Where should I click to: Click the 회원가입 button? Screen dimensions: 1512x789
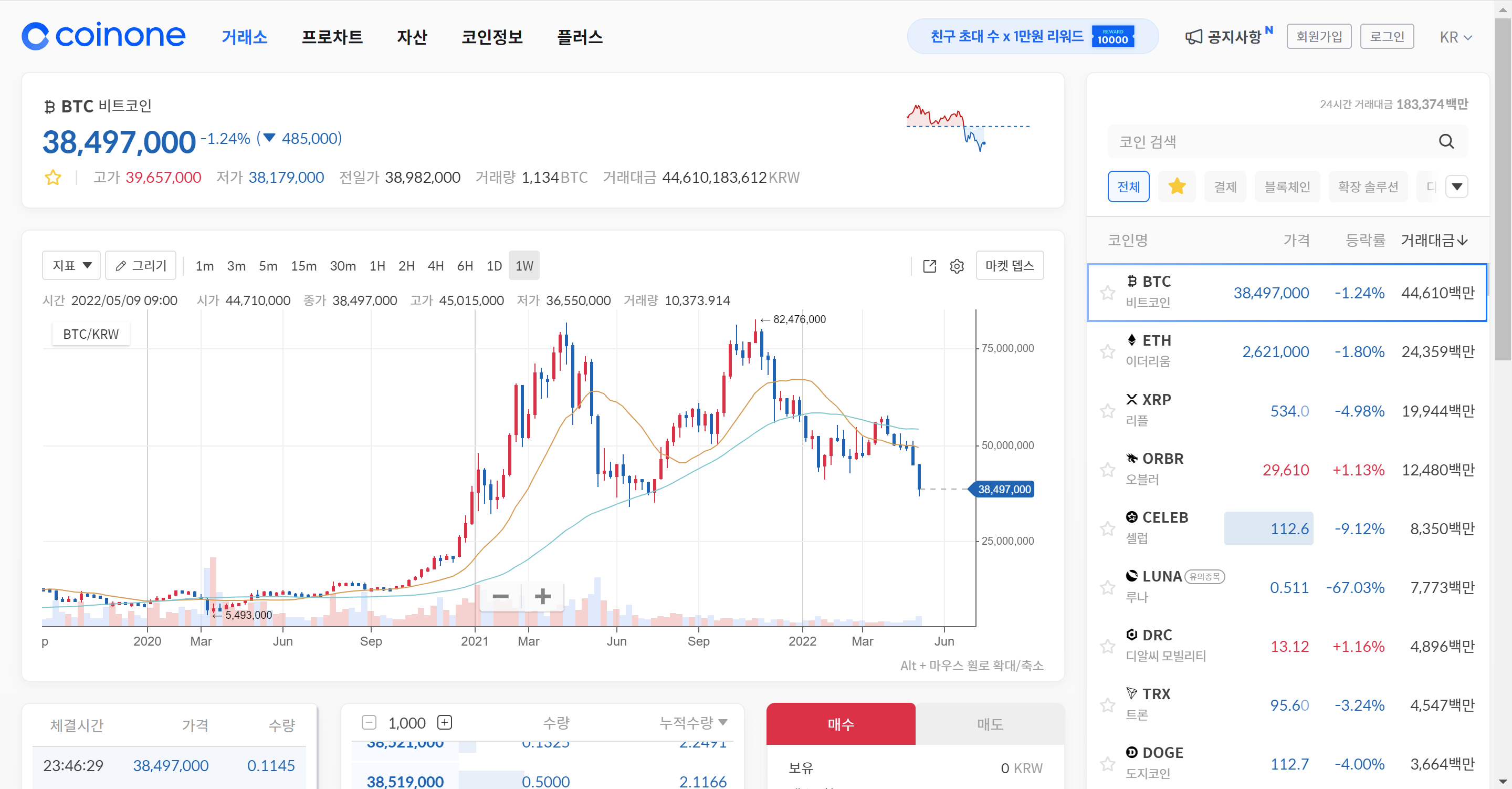click(1319, 36)
